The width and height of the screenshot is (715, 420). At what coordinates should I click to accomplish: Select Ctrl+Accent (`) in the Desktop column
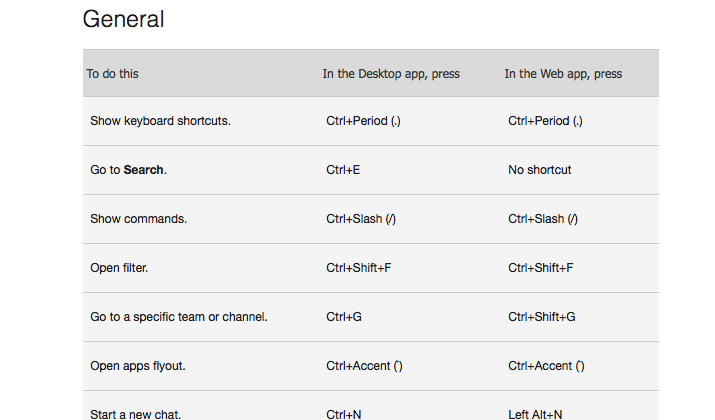[x=364, y=366]
